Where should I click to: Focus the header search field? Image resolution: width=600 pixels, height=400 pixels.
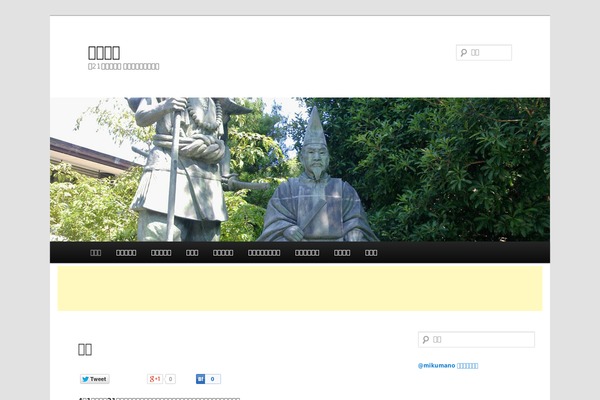tap(484, 52)
